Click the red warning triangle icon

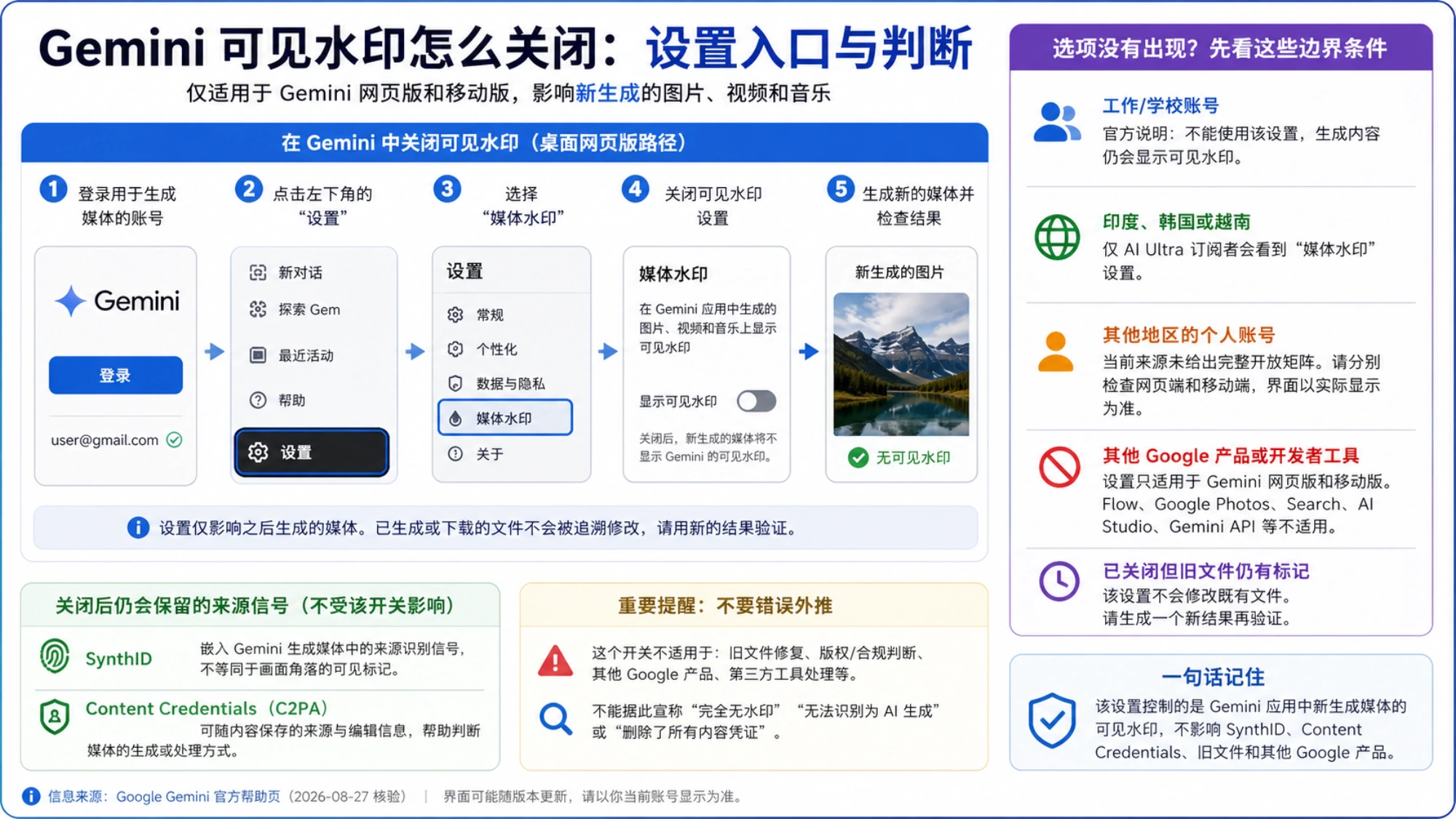click(555, 661)
